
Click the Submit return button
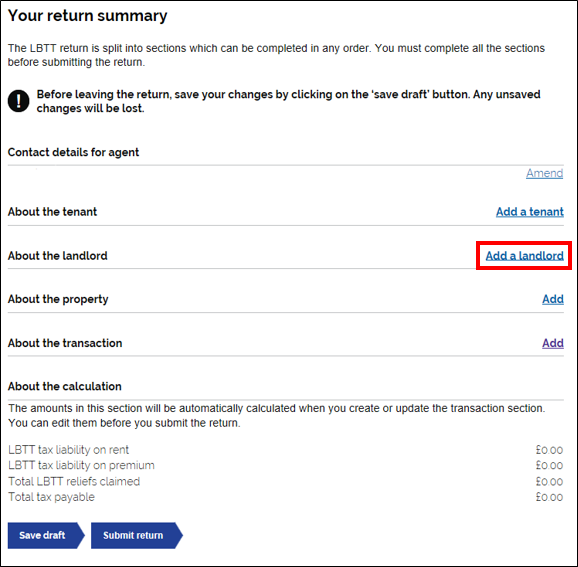point(137,535)
